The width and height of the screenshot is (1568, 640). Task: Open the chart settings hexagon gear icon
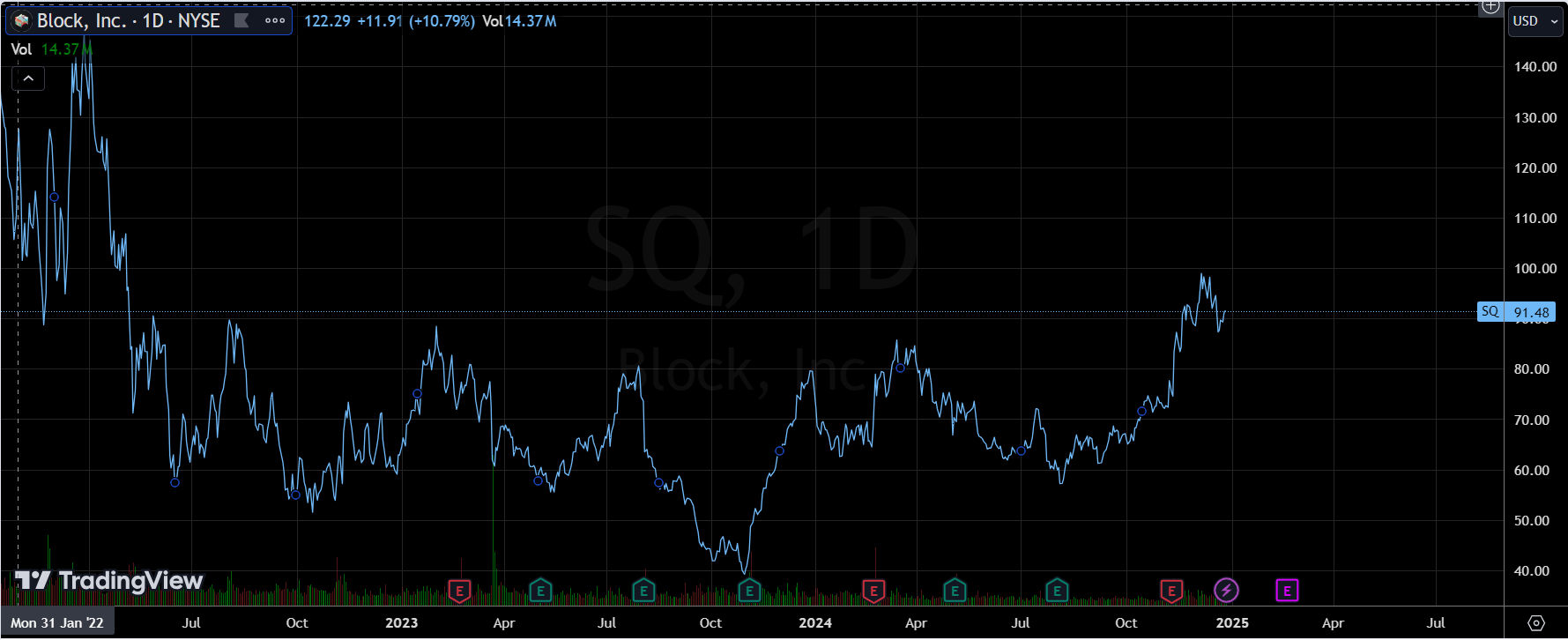(1536, 622)
